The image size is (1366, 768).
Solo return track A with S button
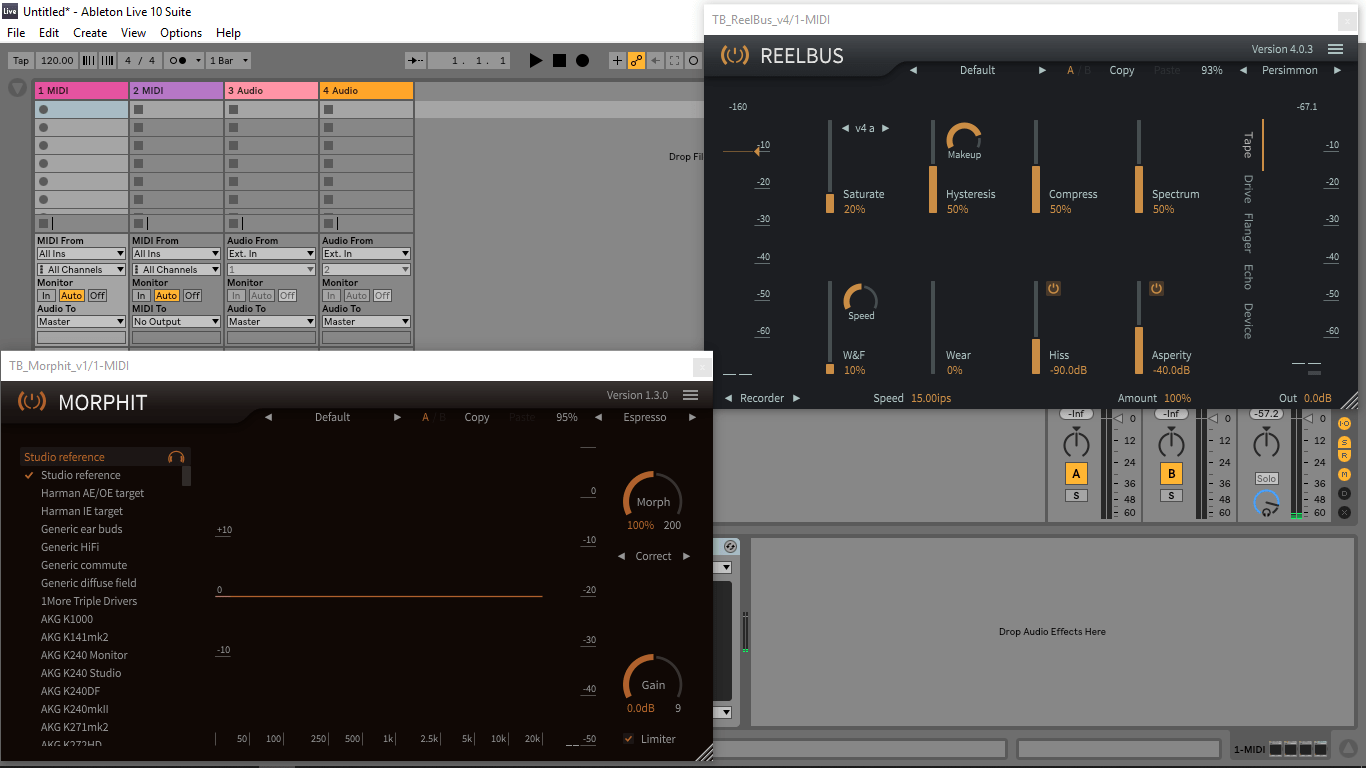click(1076, 496)
